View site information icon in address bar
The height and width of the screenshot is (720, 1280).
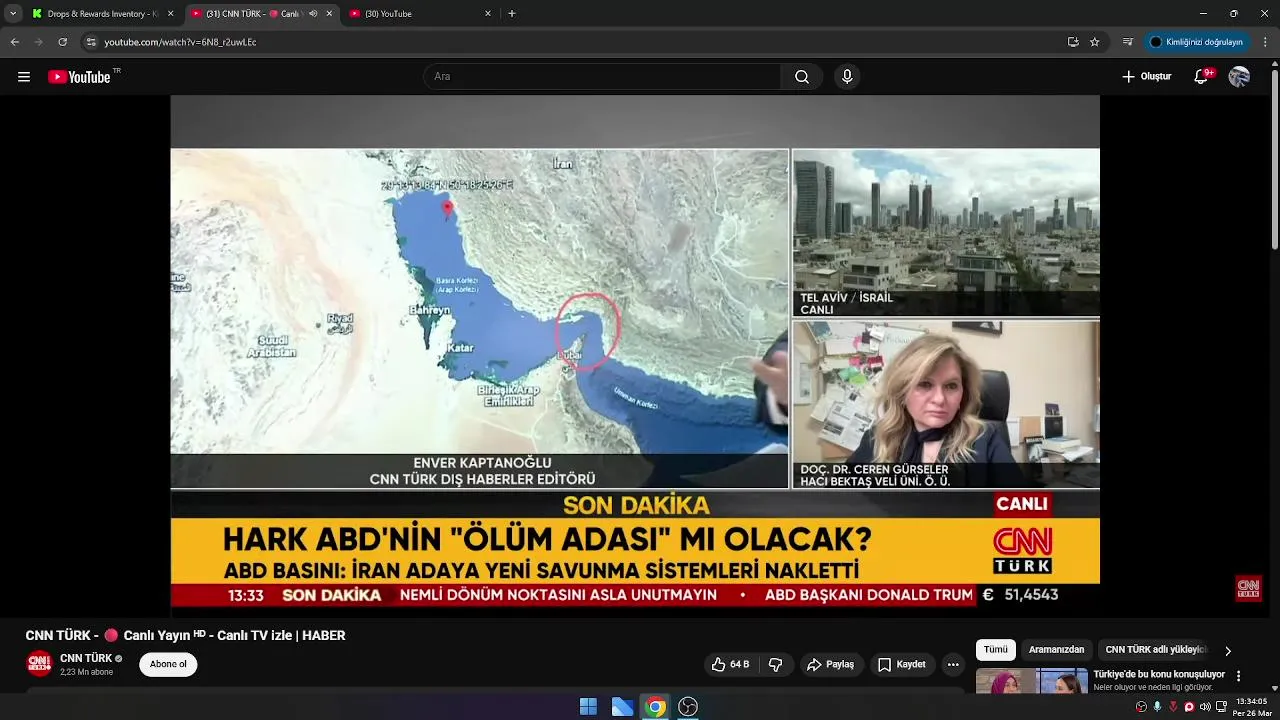[x=91, y=42]
